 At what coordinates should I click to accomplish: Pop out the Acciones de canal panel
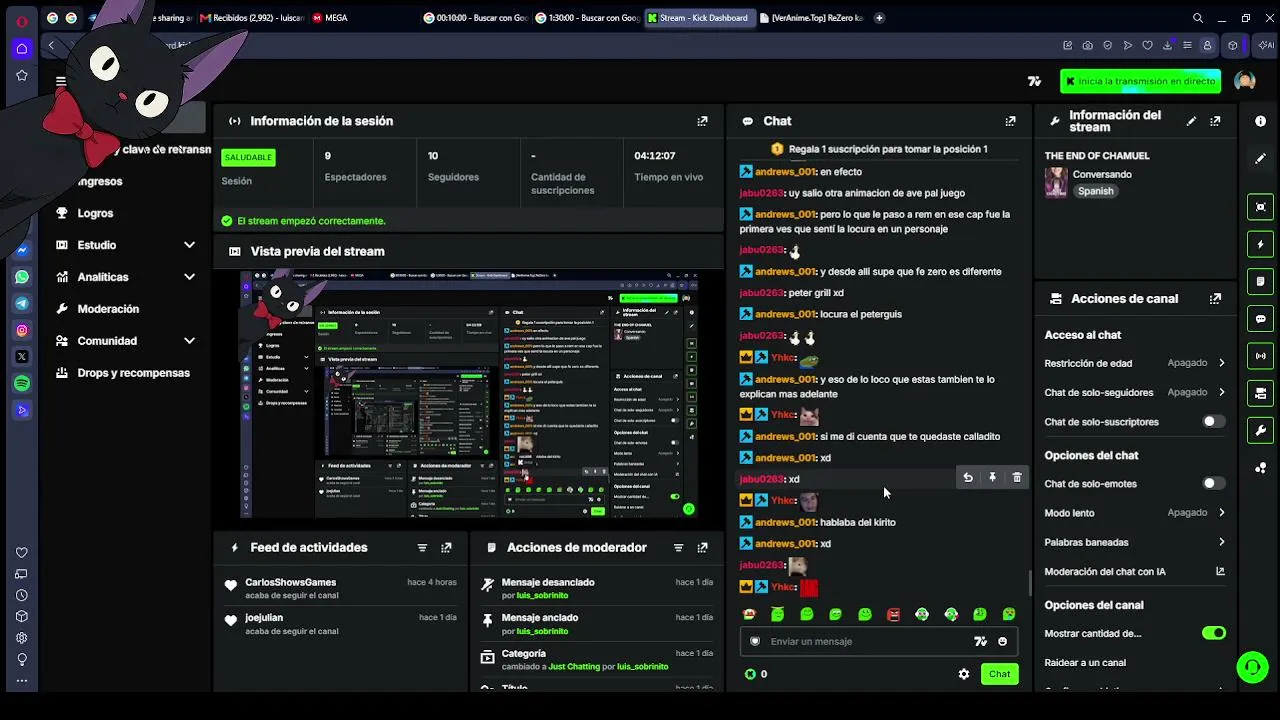1215,299
